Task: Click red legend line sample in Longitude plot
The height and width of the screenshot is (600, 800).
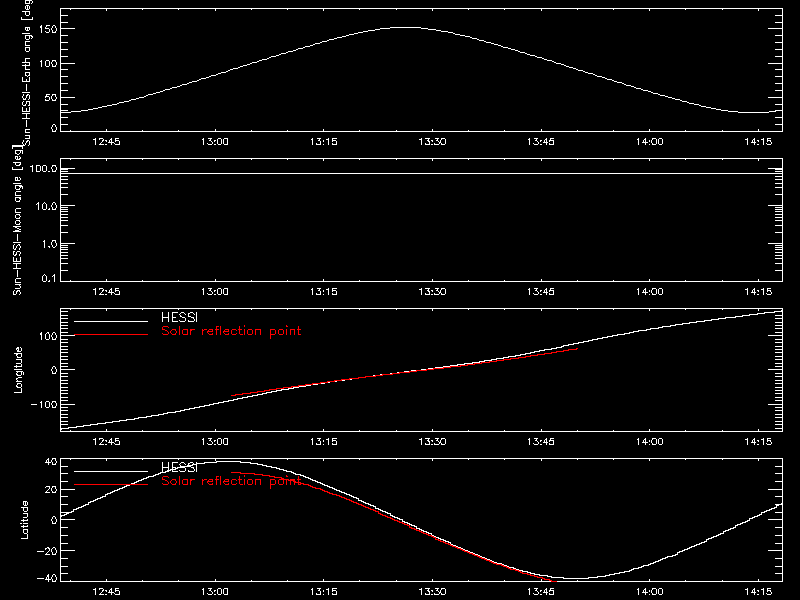Action: [111, 335]
